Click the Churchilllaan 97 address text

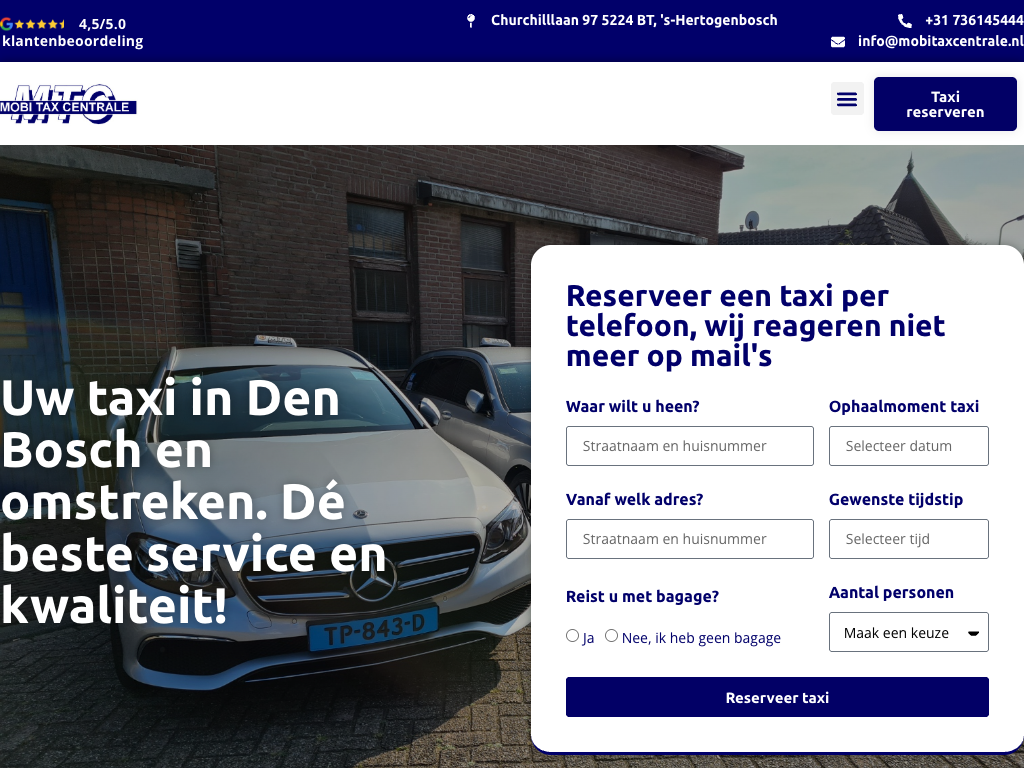coord(634,20)
